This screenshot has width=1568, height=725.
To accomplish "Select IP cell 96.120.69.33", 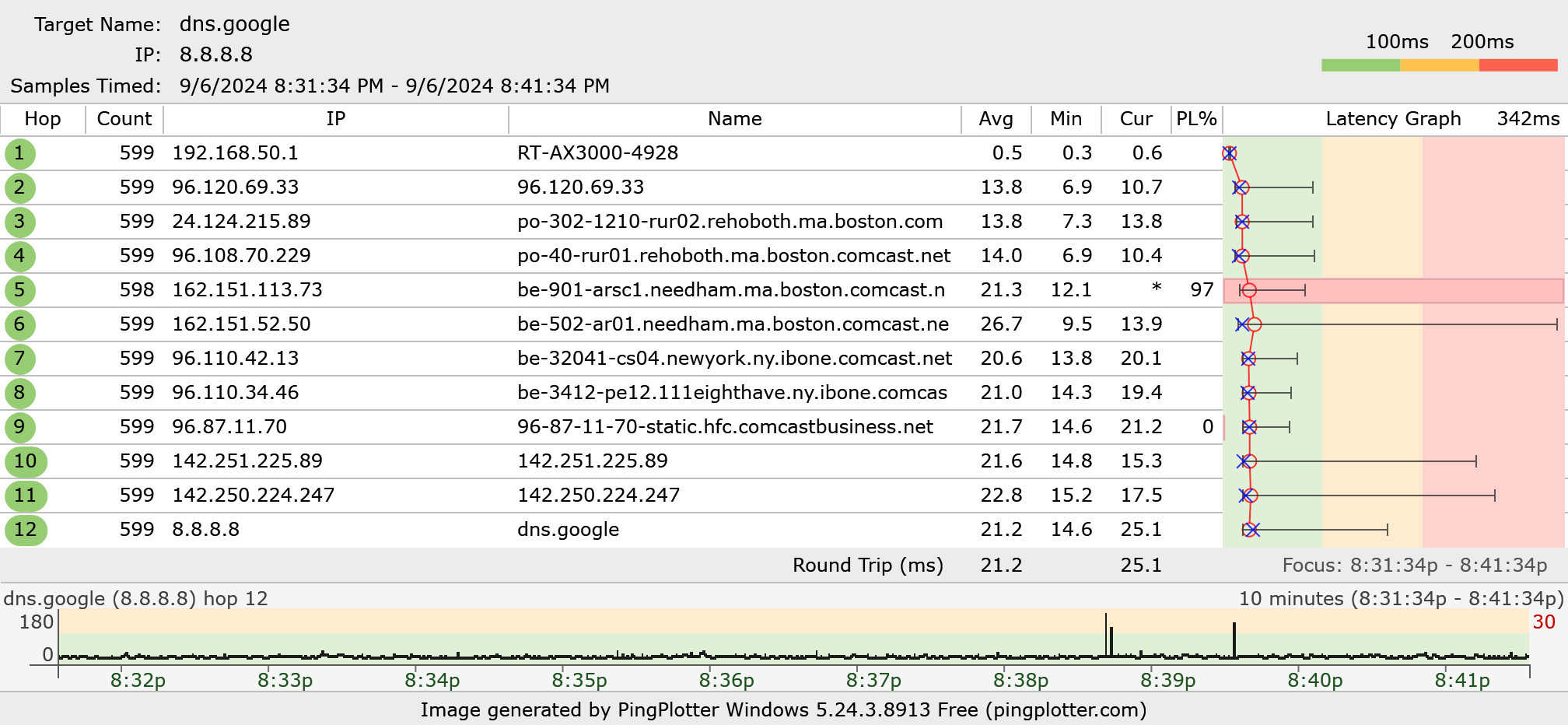I will point(236,187).
